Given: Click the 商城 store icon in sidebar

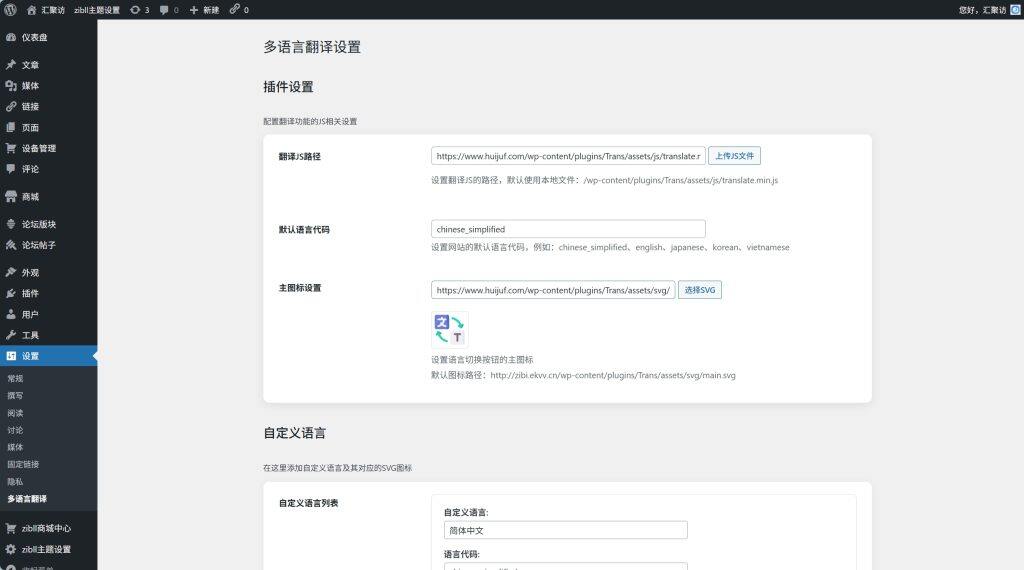Looking at the screenshot, I should (x=11, y=197).
